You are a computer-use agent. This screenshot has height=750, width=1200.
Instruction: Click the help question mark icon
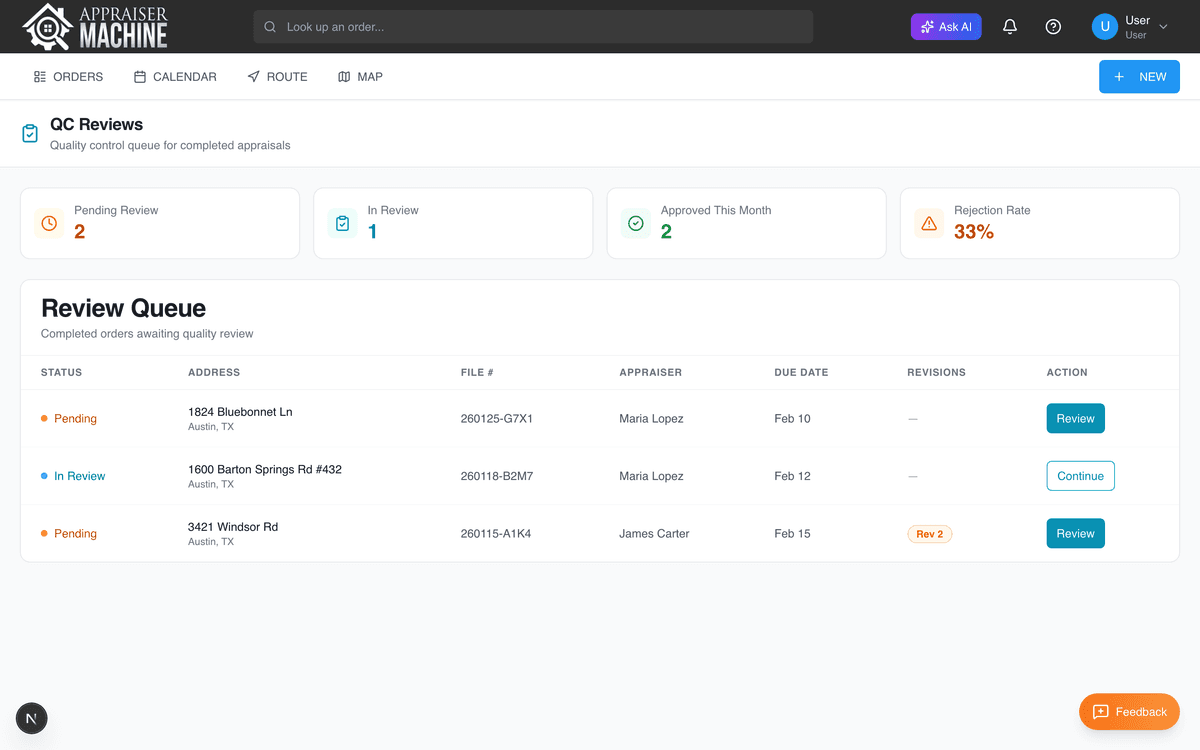(1053, 27)
